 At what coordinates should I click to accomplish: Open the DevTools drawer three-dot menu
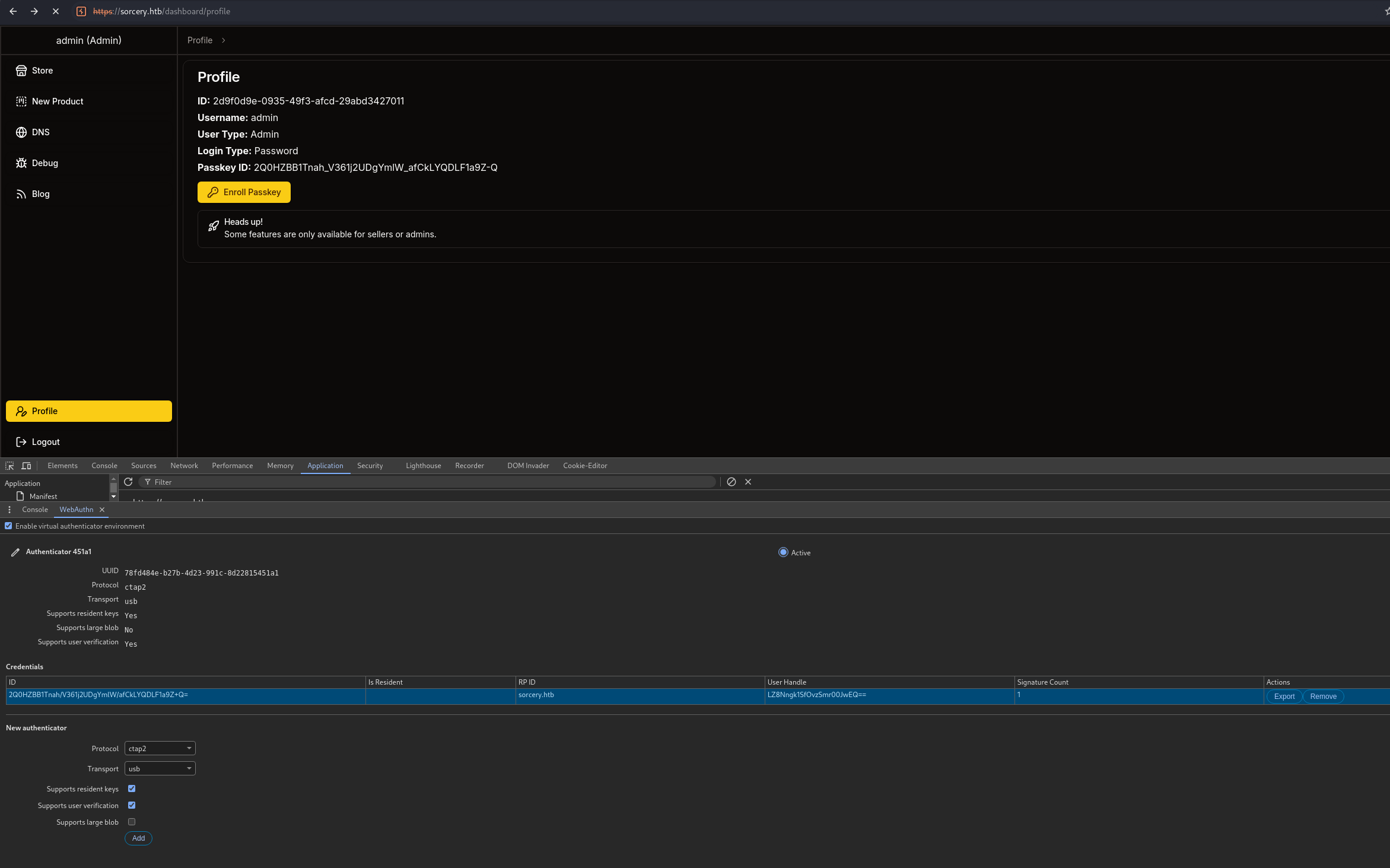click(x=9, y=509)
